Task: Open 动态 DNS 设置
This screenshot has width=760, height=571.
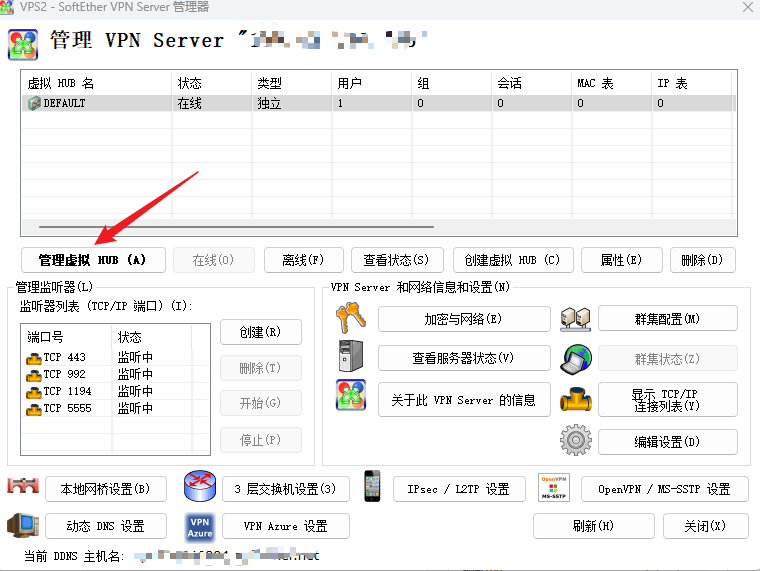Action: coord(105,526)
